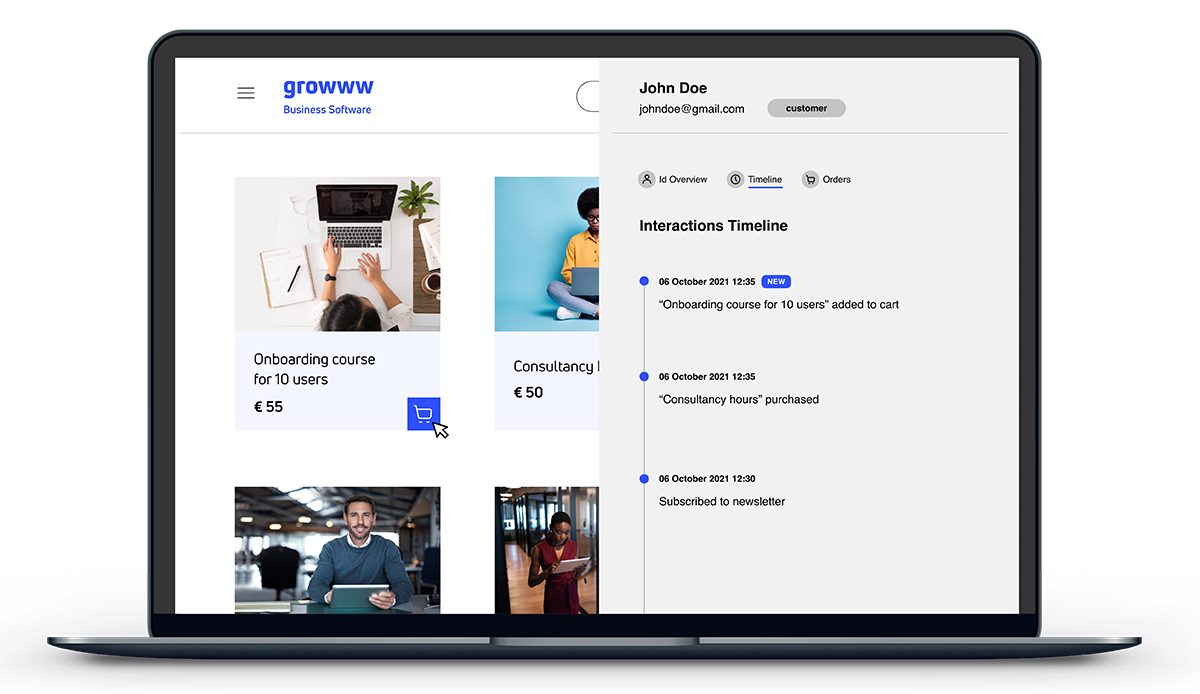Click the NEW badge on latest interaction
Viewport: 1200px width, 694px height.
[x=776, y=282]
